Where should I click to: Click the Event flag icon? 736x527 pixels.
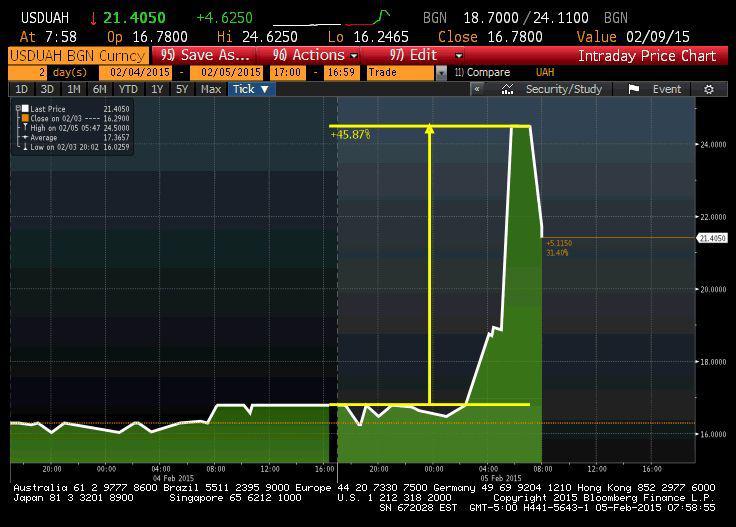tap(634, 89)
